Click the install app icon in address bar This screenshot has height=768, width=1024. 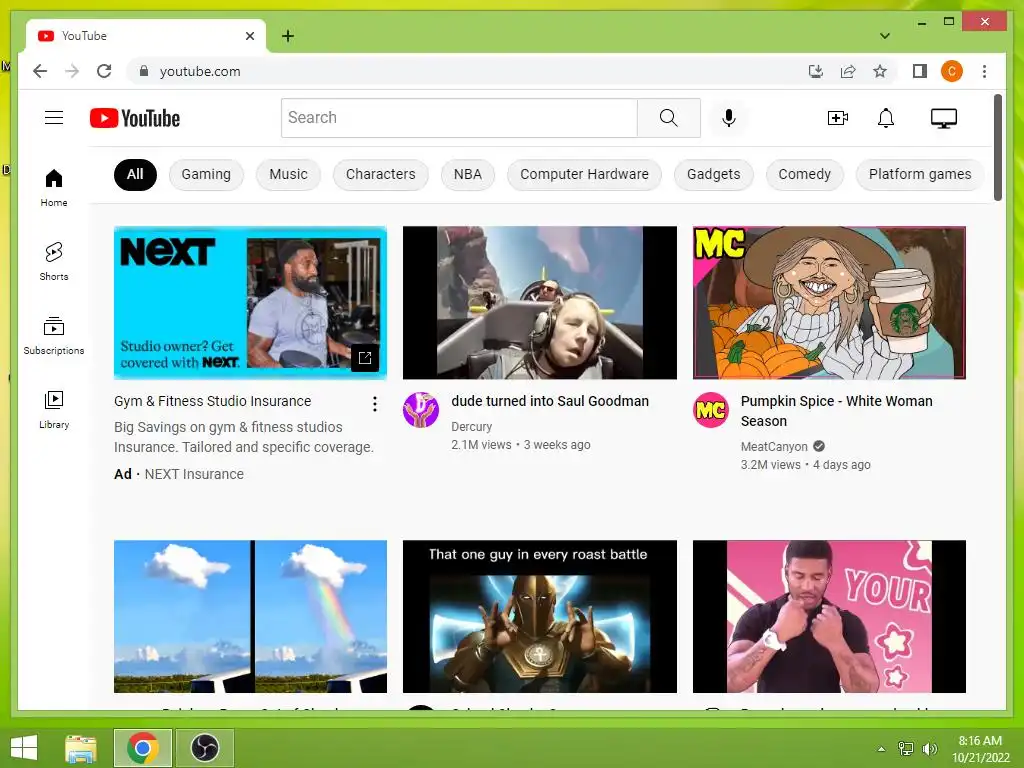815,71
